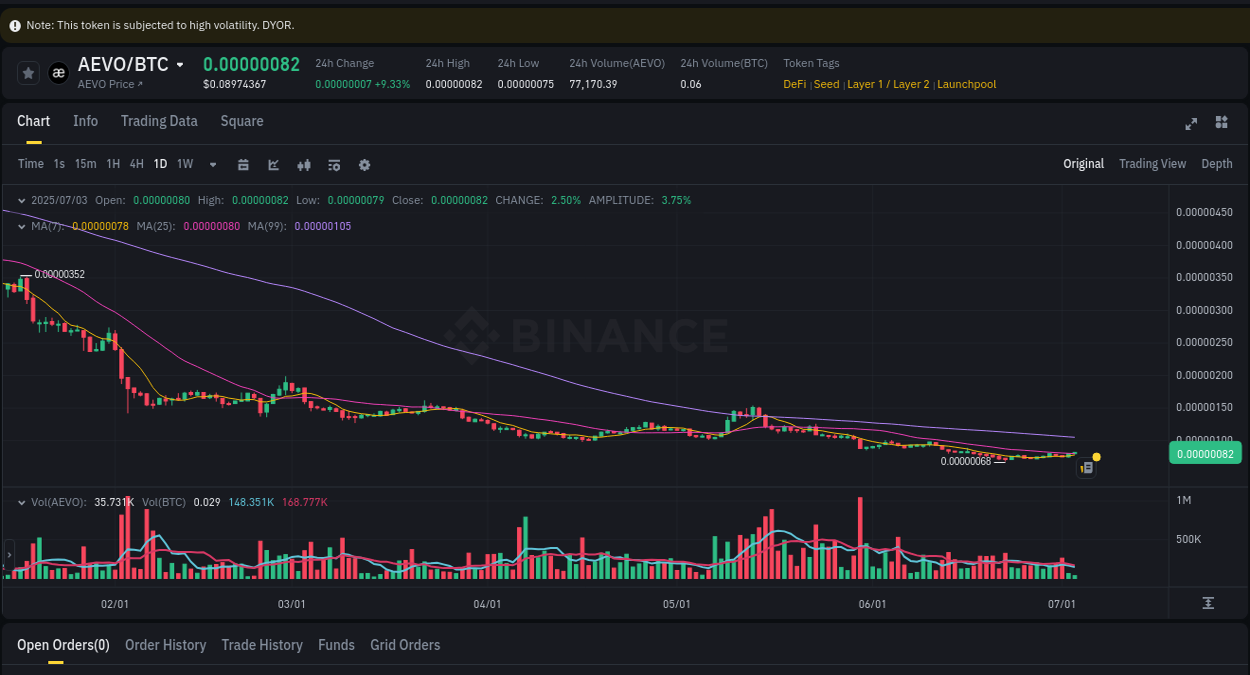This screenshot has width=1250, height=675.
Task: Open the chart settings gear
Action: click(x=364, y=164)
